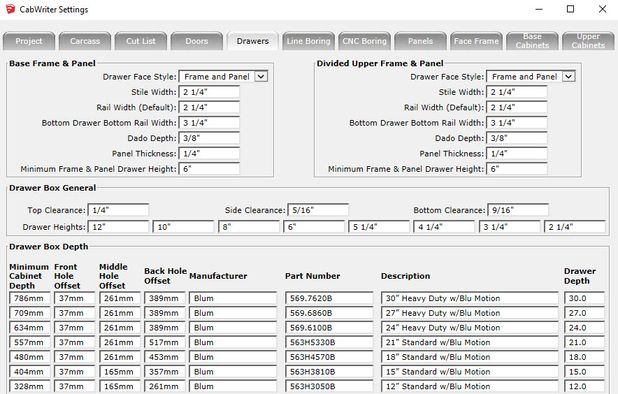The width and height of the screenshot is (618, 394).
Task: Click Part Number 563H5330B field
Action: coord(329,342)
